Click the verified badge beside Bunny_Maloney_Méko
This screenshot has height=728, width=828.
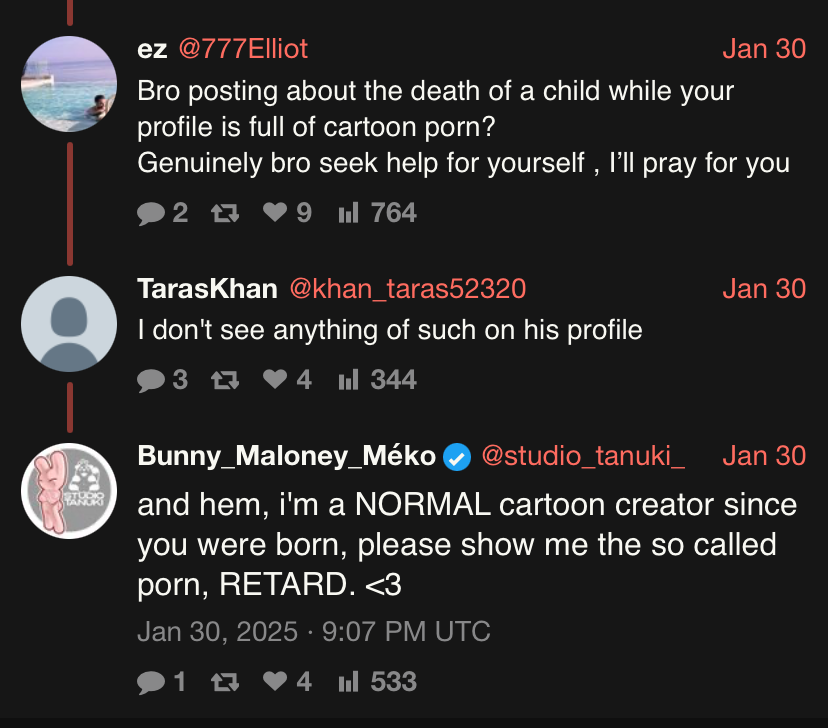(457, 457)
